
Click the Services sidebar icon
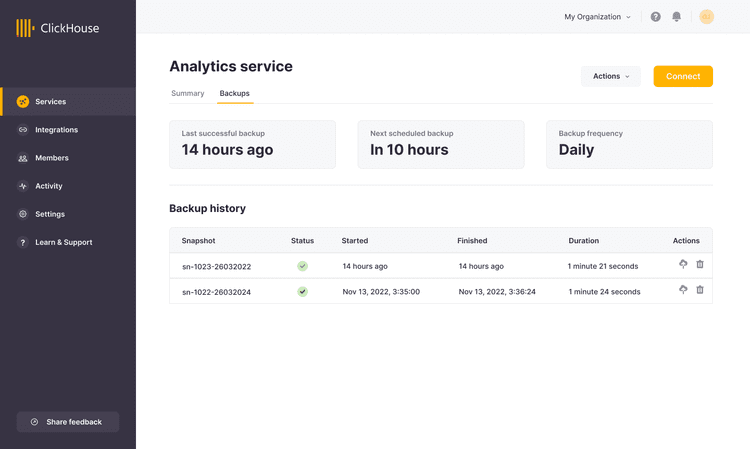[x=22, y=101]
